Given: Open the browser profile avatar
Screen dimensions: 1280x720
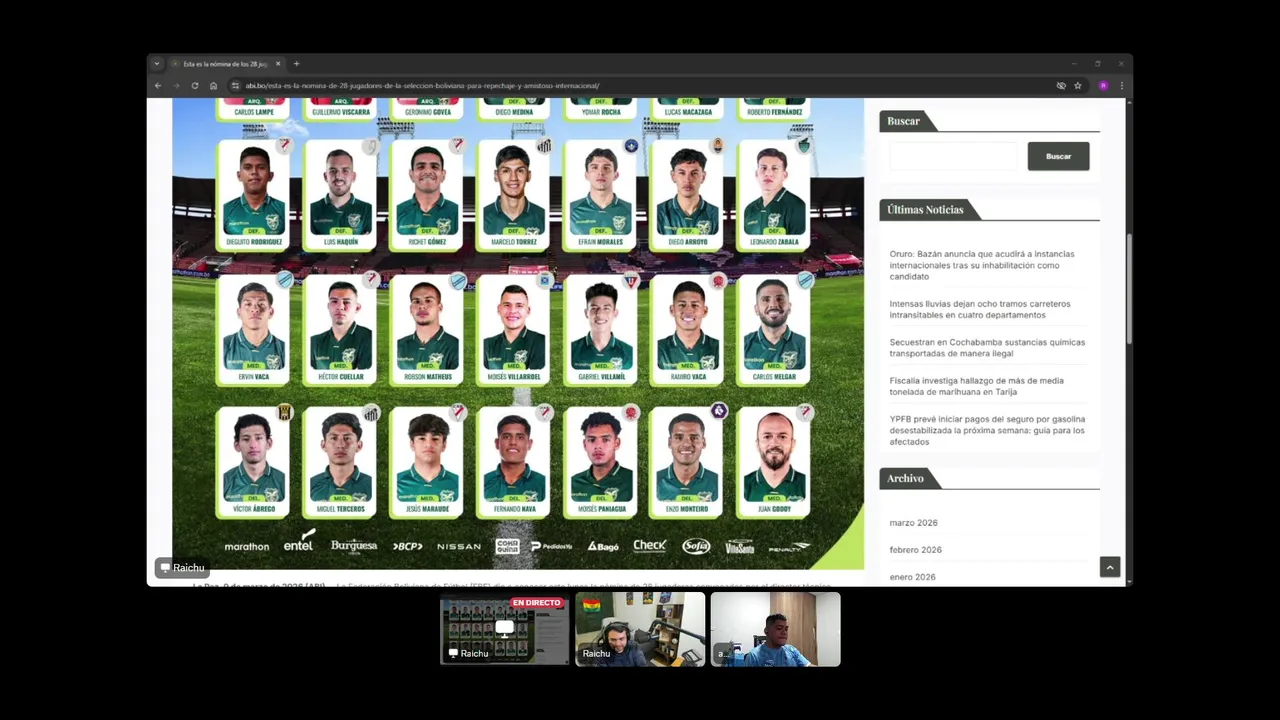Looking at the screenshot, I should tap(1104, 86).
